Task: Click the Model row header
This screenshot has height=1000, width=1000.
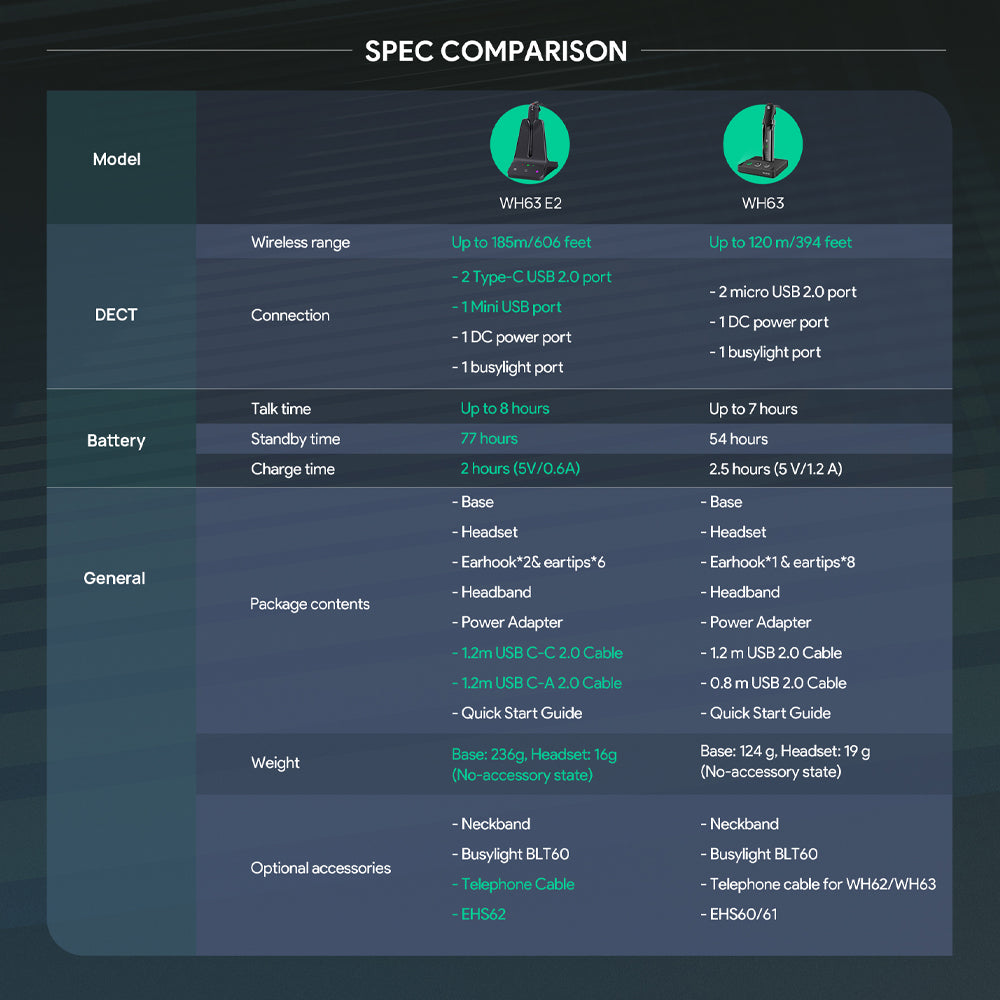Action: [x=117, y=159]
